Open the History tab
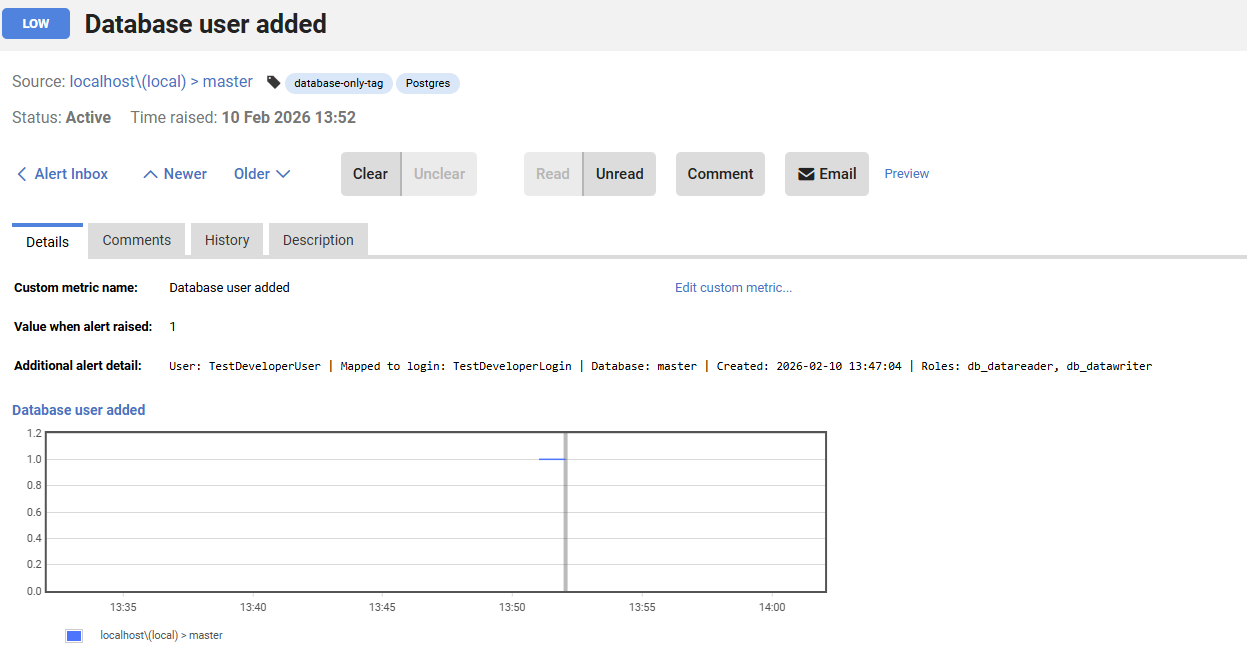This screenshot has height=659, width=1247. 226,240
